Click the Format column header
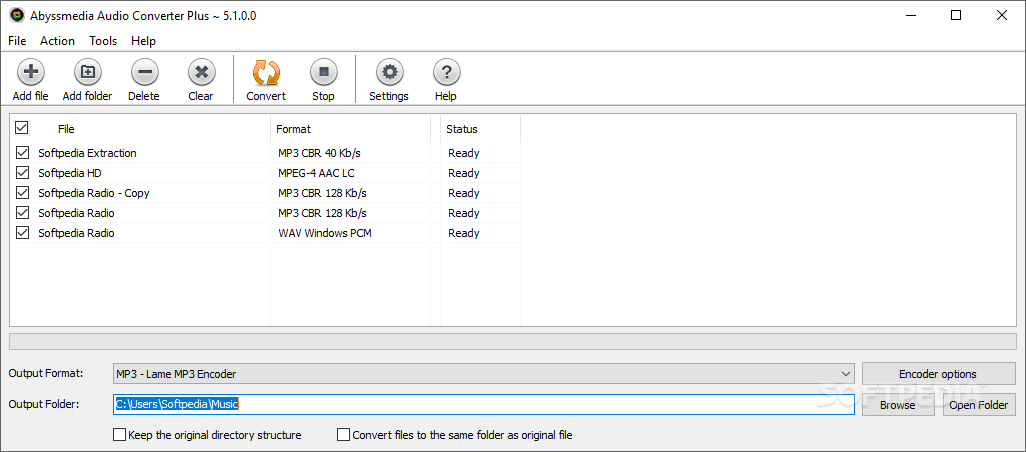Viewport: 1026px width, 452px height. [350, 129]
